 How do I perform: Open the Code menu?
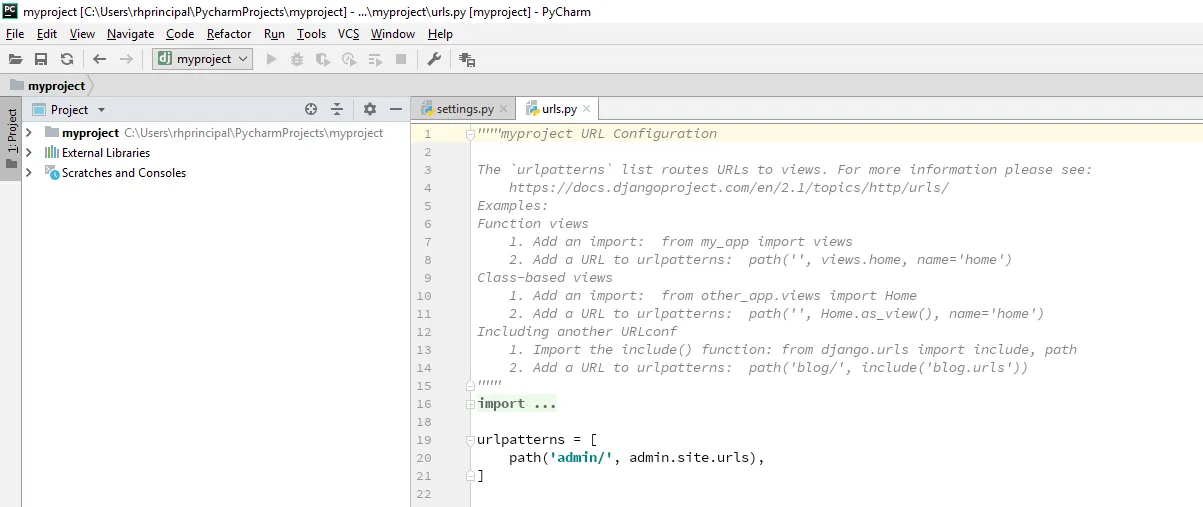[x=180, y=34]
